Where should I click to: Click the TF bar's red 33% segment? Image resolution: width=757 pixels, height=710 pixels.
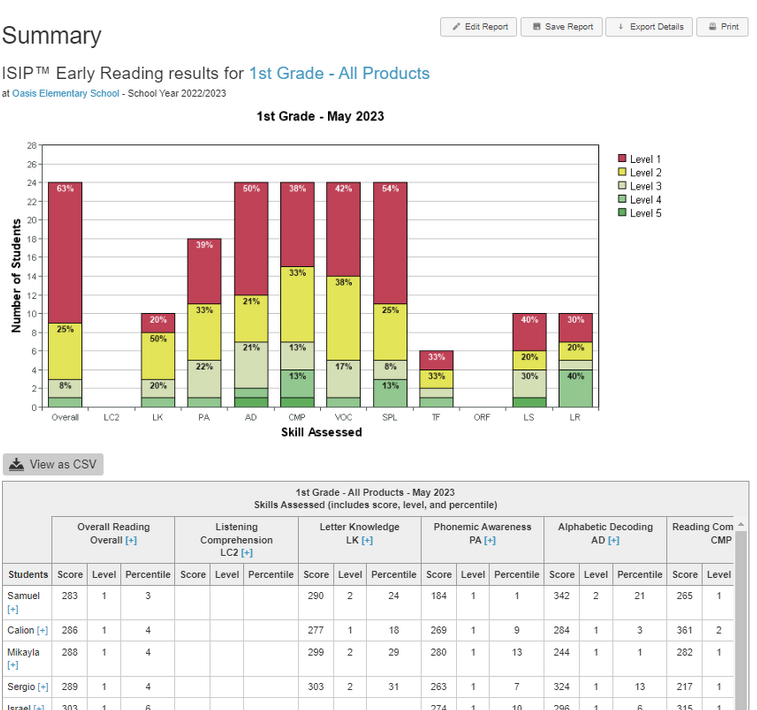pyautogui.click(x=436, y=361)
